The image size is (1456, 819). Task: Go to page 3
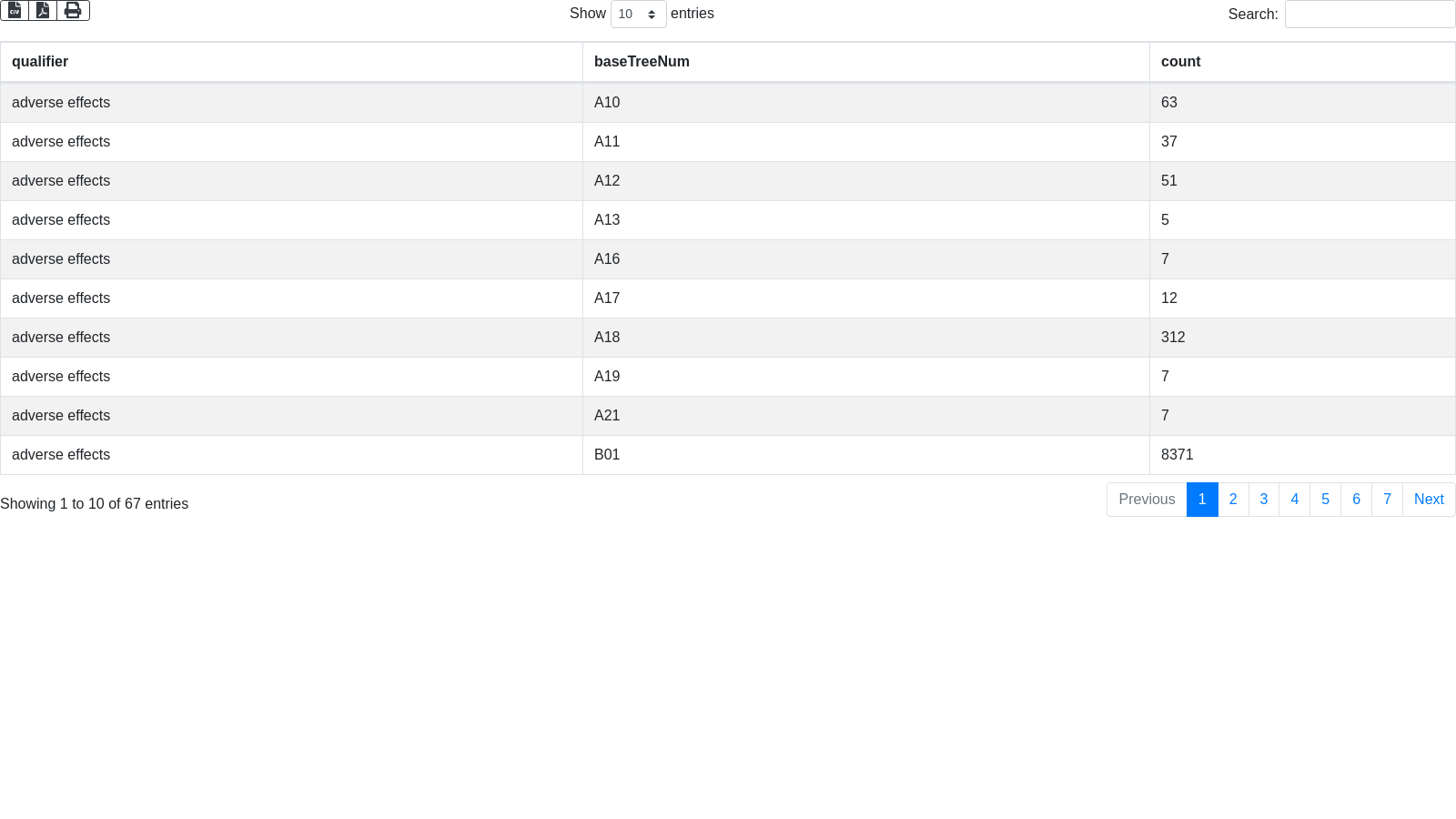(x=1264, y=500)
